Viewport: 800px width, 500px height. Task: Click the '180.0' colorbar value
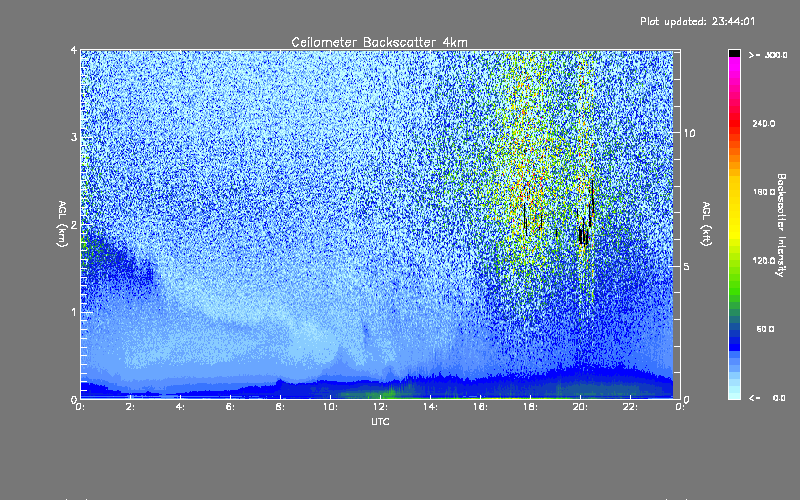click(764, 192)
